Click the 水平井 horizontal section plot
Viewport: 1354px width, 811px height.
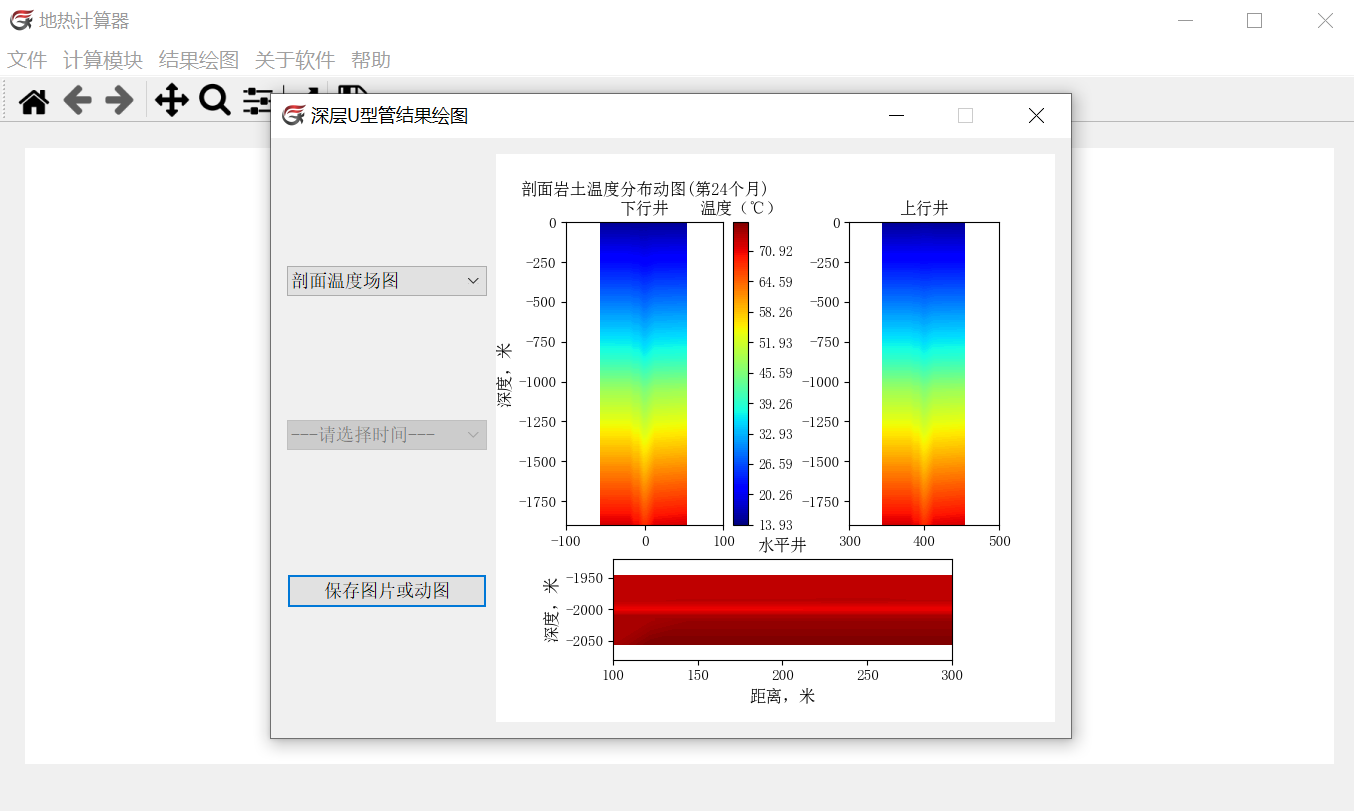point(782,610)
